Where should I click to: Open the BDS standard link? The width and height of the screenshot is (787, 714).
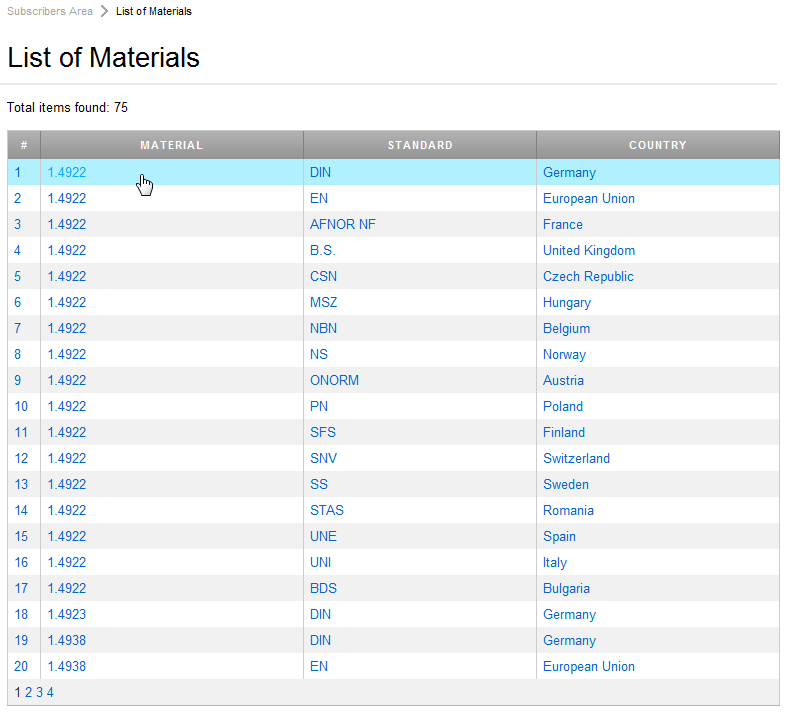click(x=323, y=589)
